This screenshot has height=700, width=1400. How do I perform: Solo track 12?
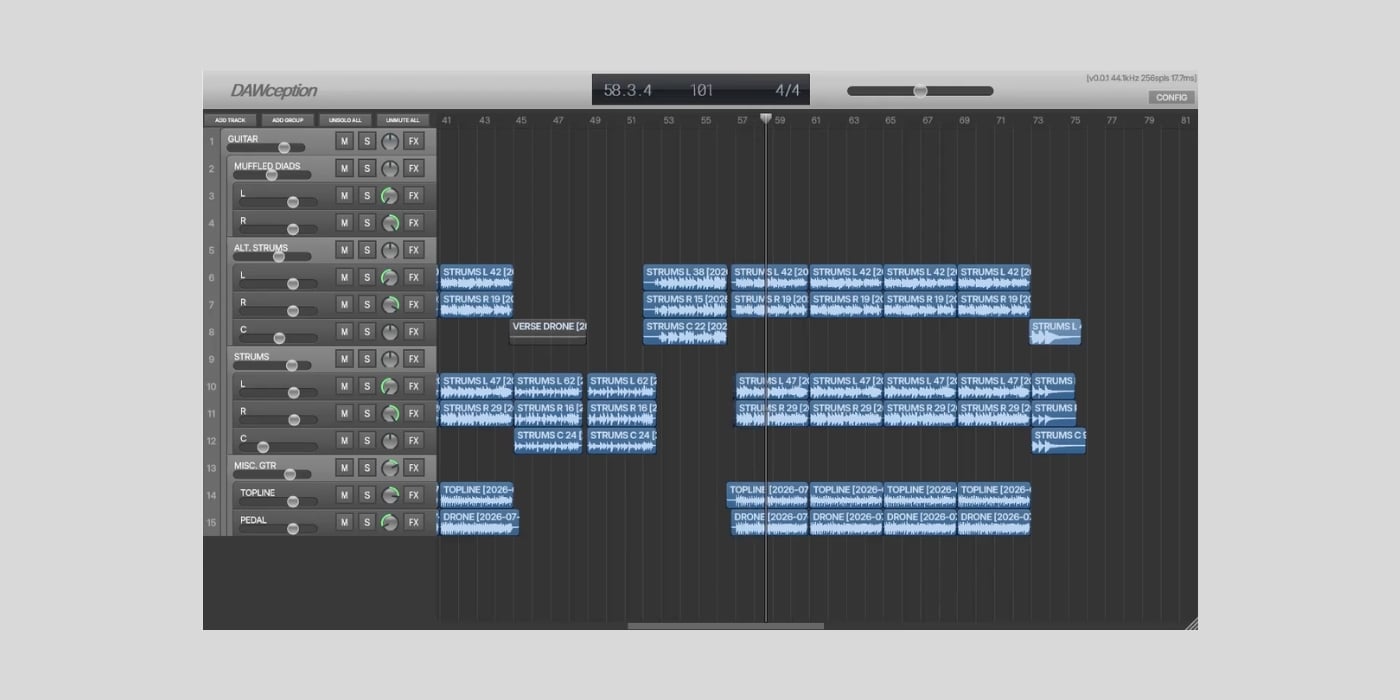point(367,440)
